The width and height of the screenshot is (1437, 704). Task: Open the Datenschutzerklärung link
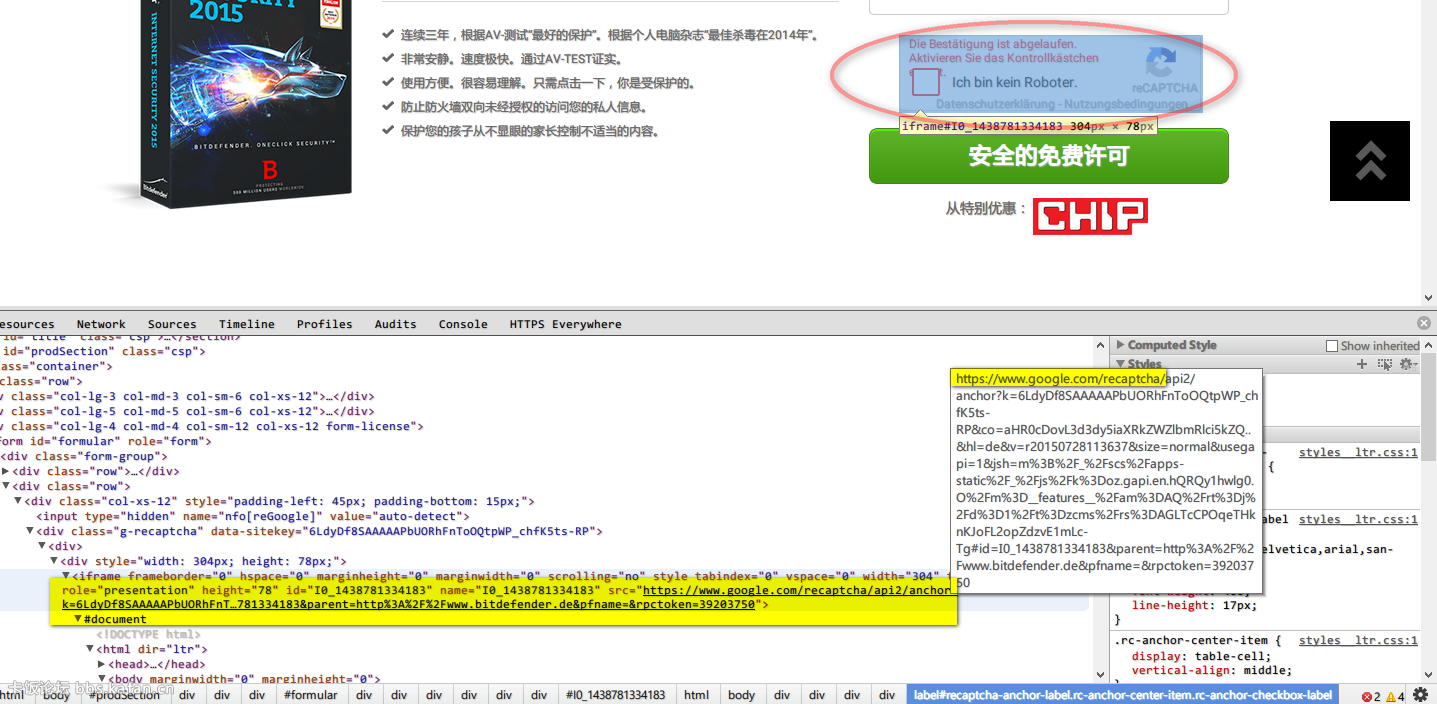click(x=996, y=104)
